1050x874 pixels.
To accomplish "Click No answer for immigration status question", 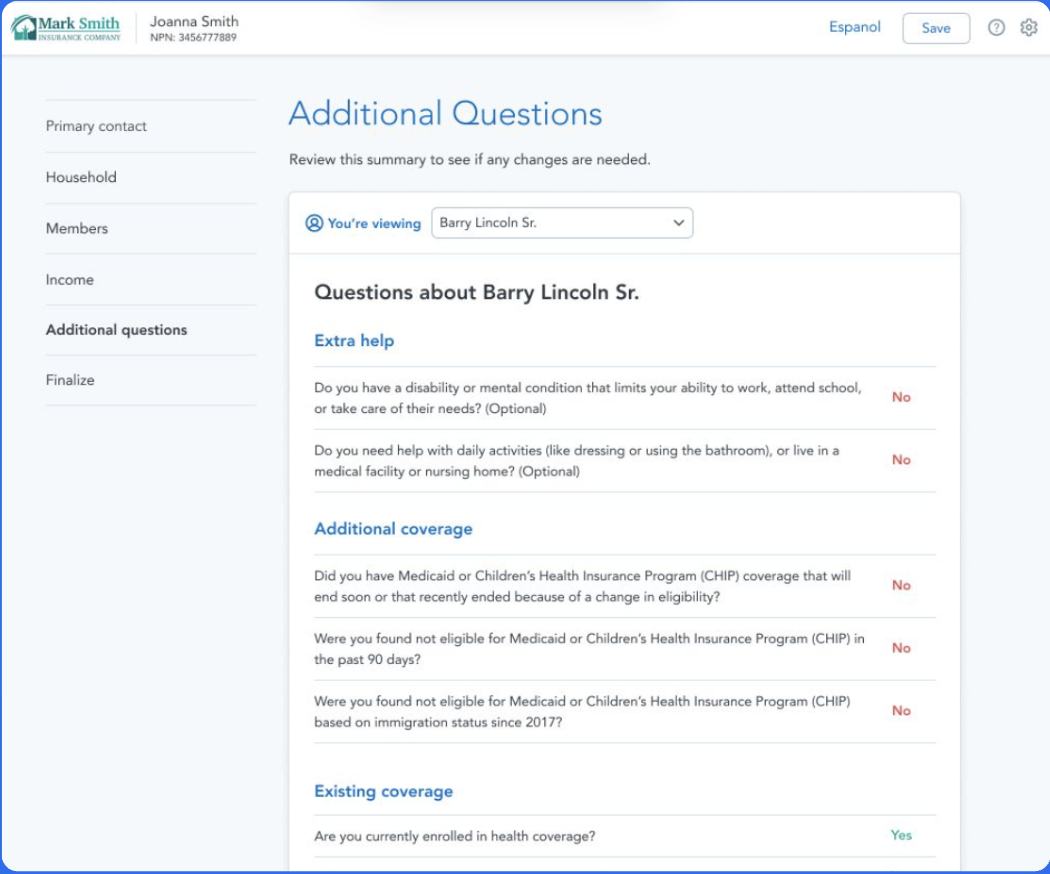I will pos(901,711).
